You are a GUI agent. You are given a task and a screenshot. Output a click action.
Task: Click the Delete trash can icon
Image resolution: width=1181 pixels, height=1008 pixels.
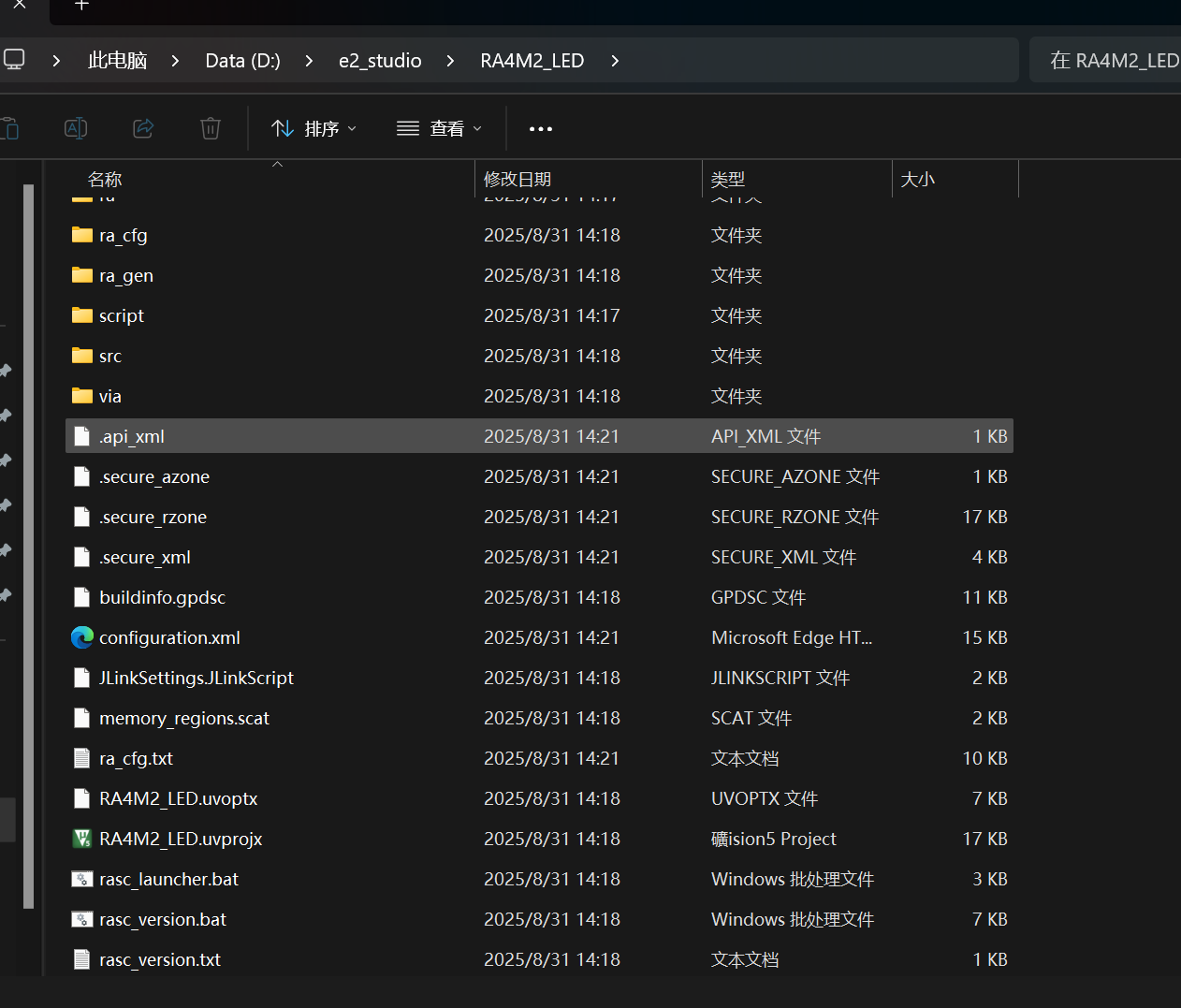pyautogui.click(x=211, y=128)
